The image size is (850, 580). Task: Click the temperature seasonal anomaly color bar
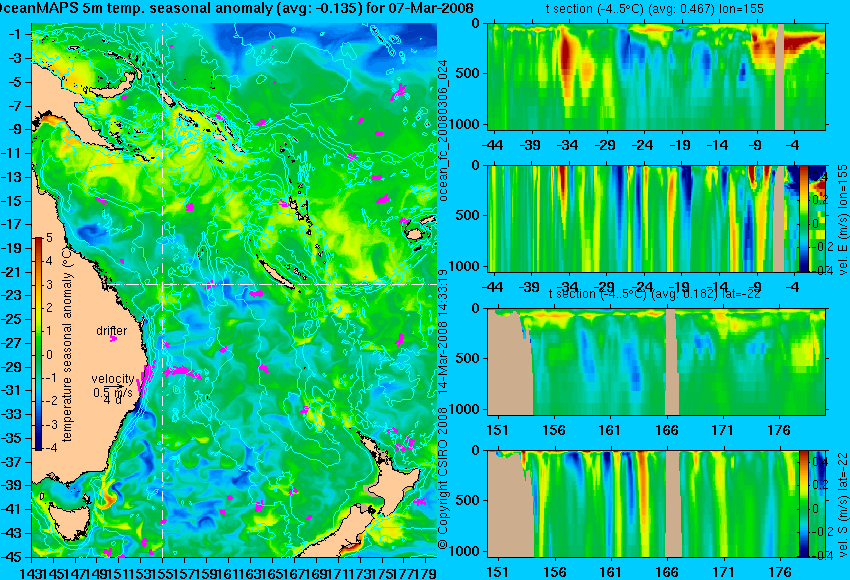click(x=38, y=344)
